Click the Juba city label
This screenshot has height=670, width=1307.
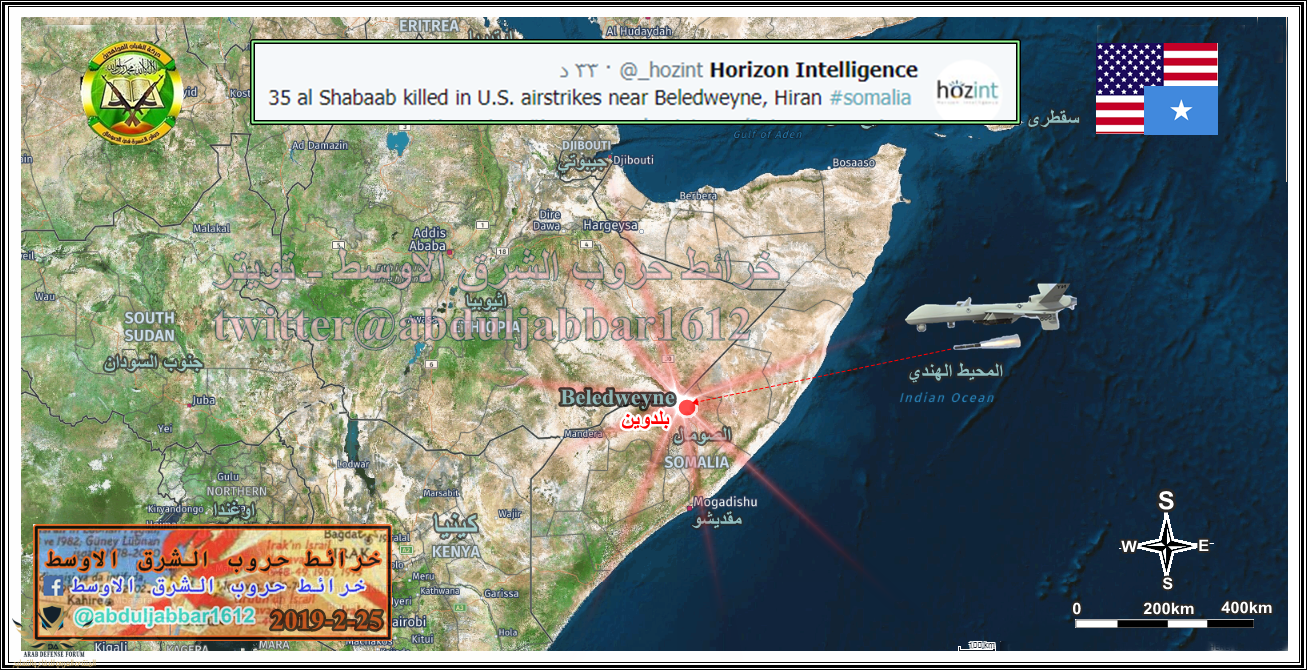pyautogui.click(x=204, y=400)
